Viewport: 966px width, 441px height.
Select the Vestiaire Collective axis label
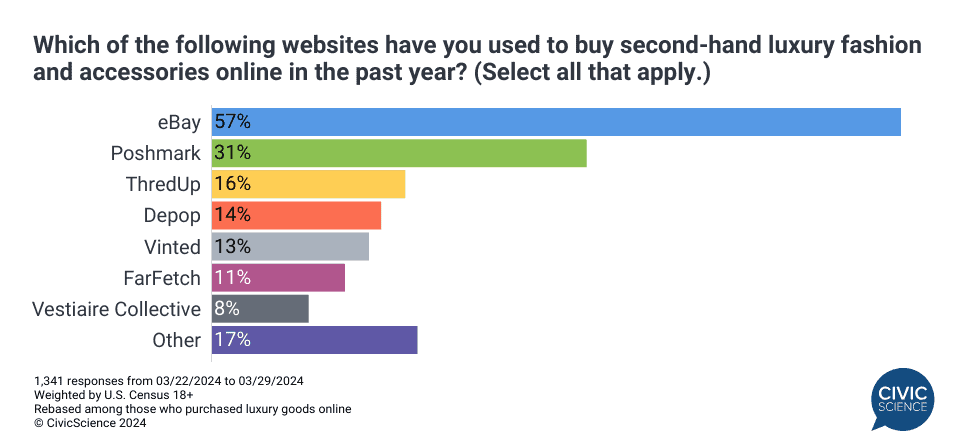point(116,308)
